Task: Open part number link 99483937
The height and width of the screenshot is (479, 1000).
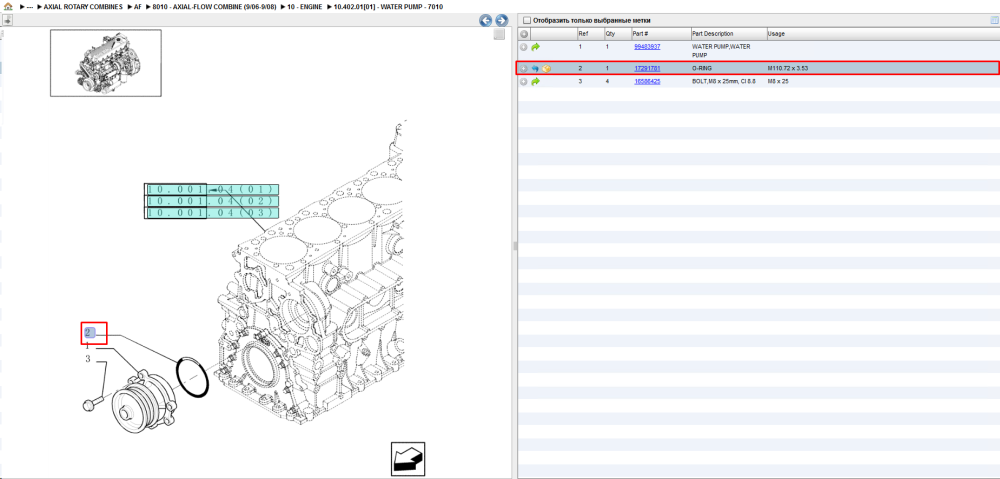Action: 647,47
